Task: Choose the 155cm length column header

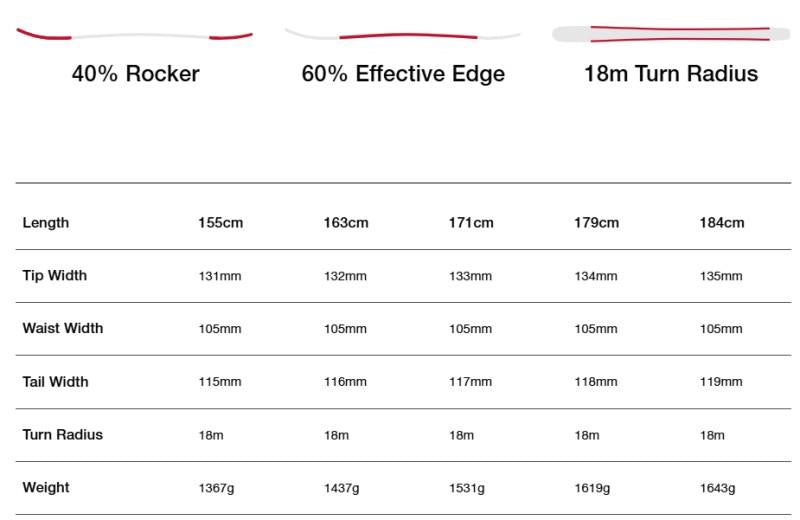Action: pyautogui.click(x=220, y=222)
